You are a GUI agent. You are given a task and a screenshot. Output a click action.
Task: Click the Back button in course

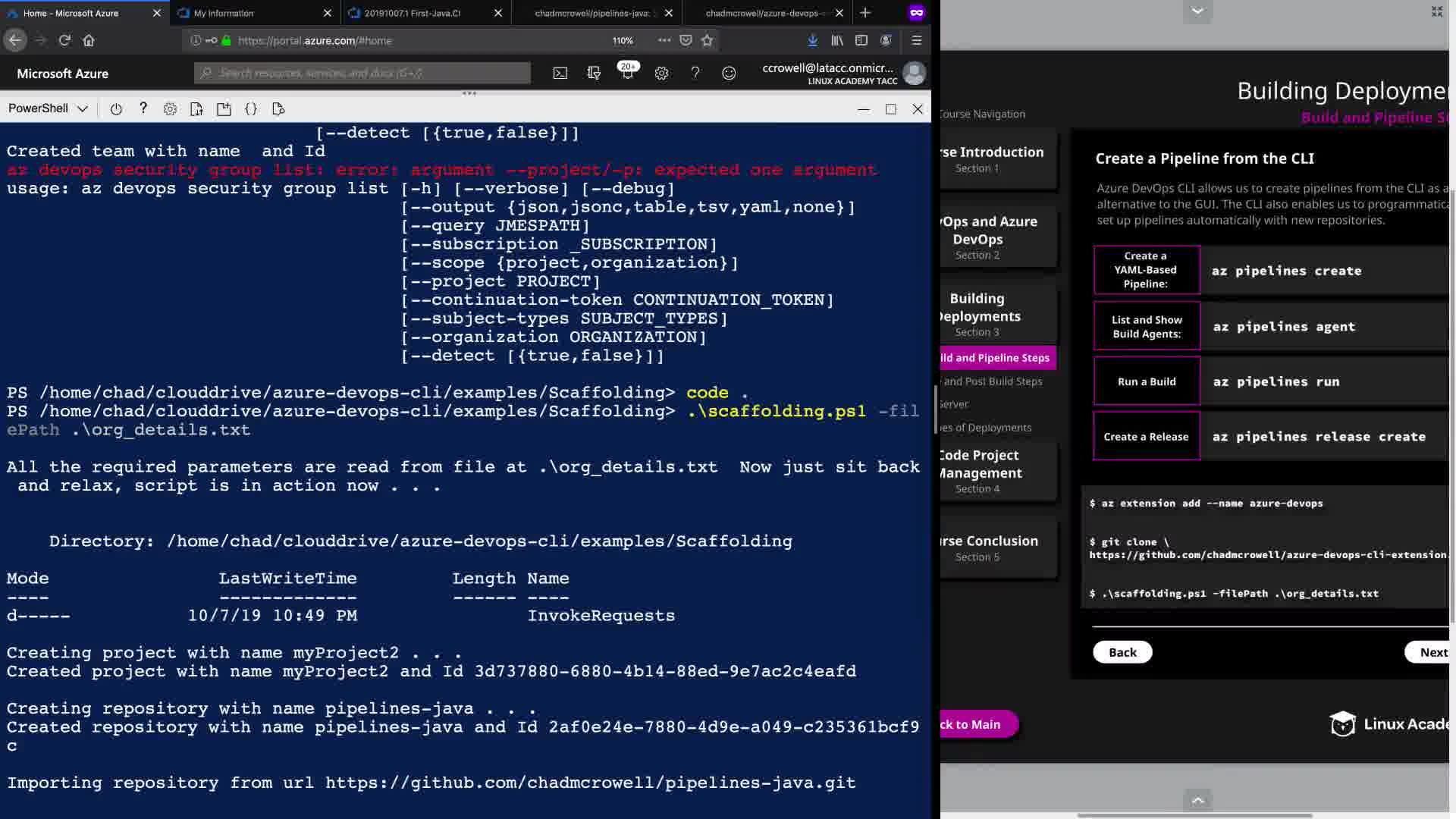pos(1122,652)
